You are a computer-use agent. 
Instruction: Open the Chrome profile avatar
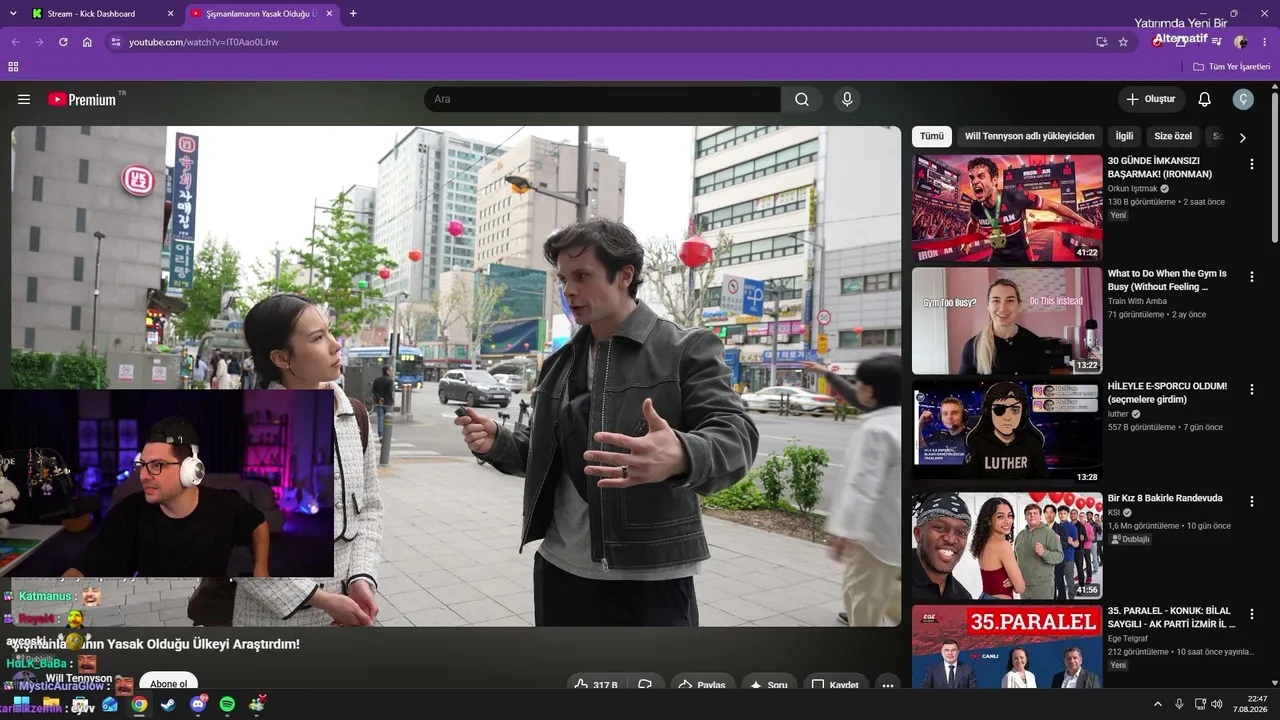pyautogui.click(x=1241, y=42)
